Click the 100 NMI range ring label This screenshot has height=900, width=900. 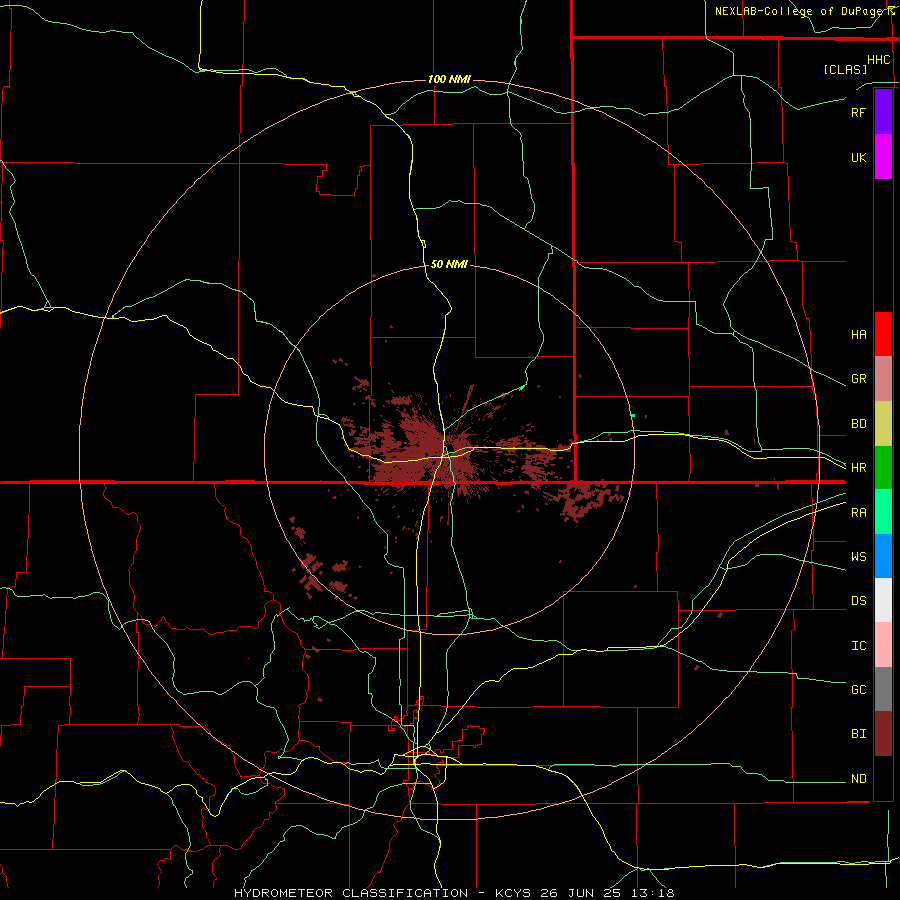[x=449, y=79]
